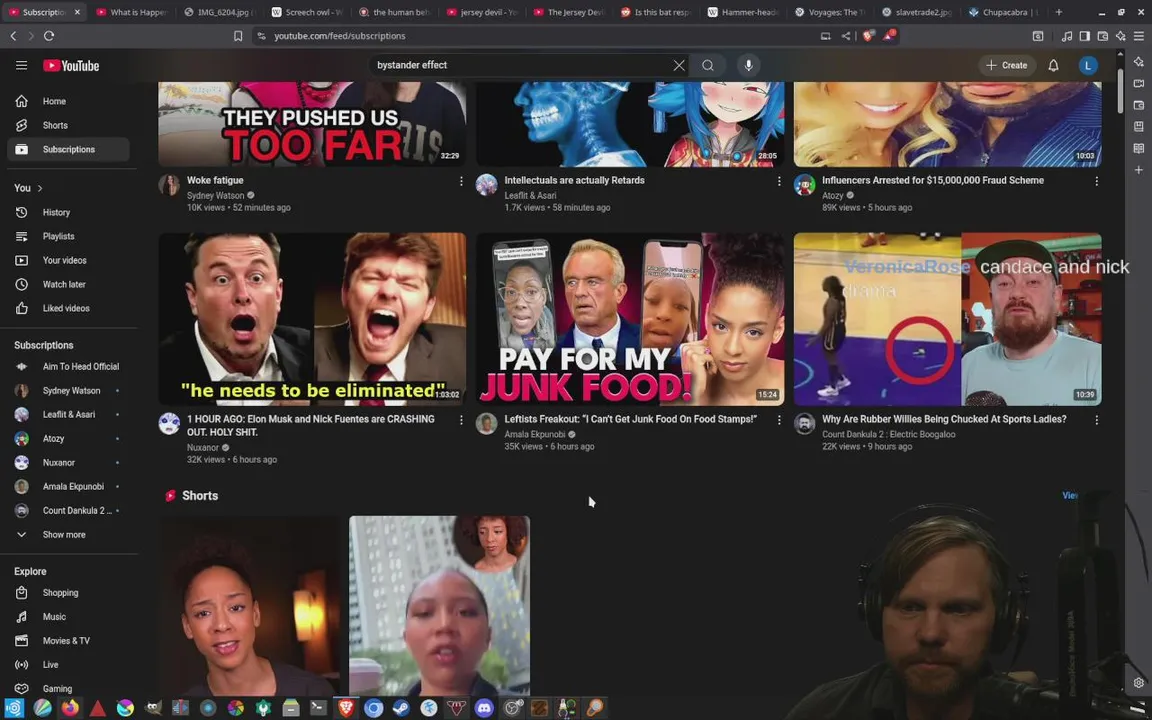This screenshot has width=1152, height=720.
Task: Play the Pay For My Junk Food thumbnail
Action: click(630, 319)
